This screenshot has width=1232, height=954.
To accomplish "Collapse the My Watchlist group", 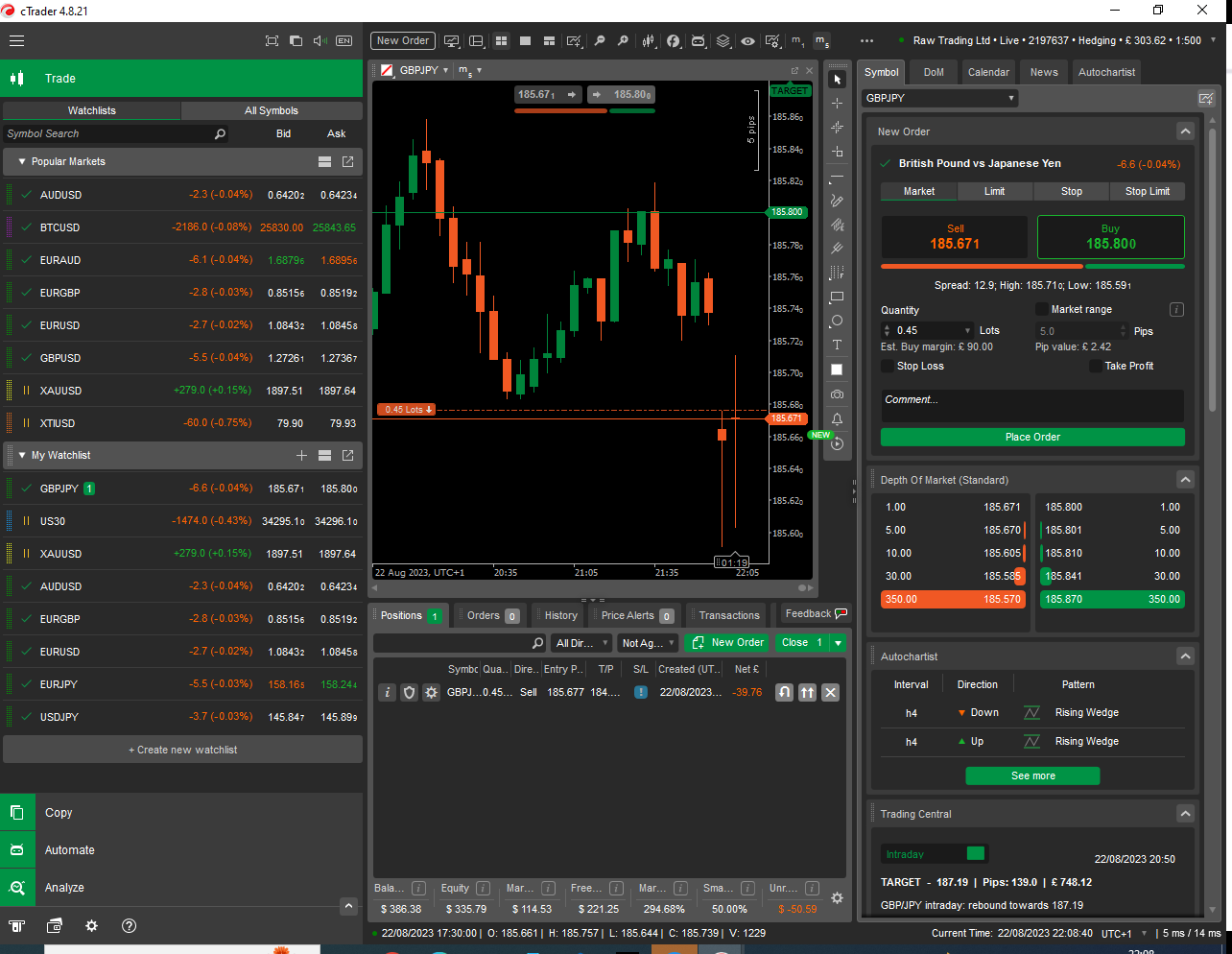I will pyautogui.click(x=22, y=455).
